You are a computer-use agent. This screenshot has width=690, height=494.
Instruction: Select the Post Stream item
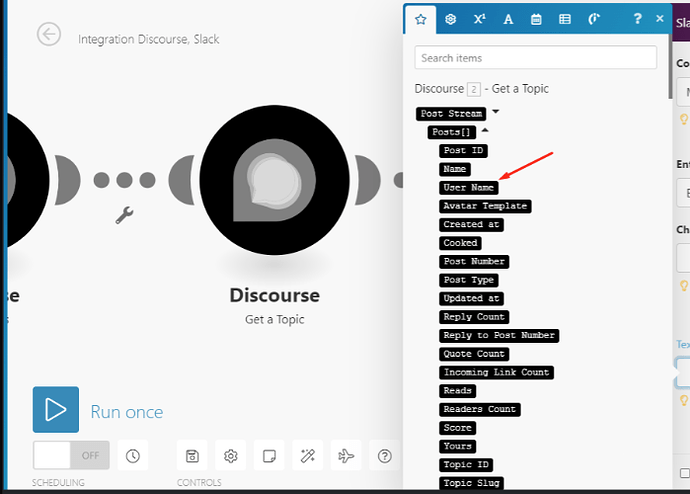tap(451, 113)
